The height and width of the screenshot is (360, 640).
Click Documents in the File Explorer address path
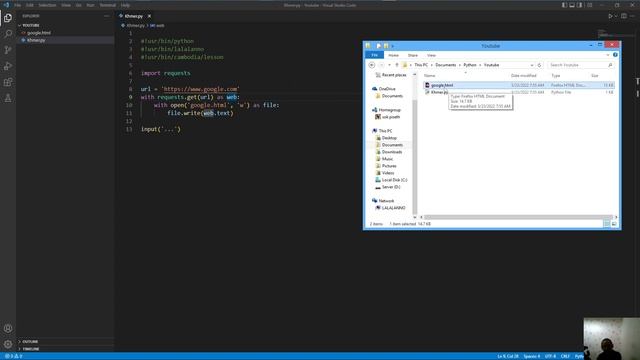445,65
